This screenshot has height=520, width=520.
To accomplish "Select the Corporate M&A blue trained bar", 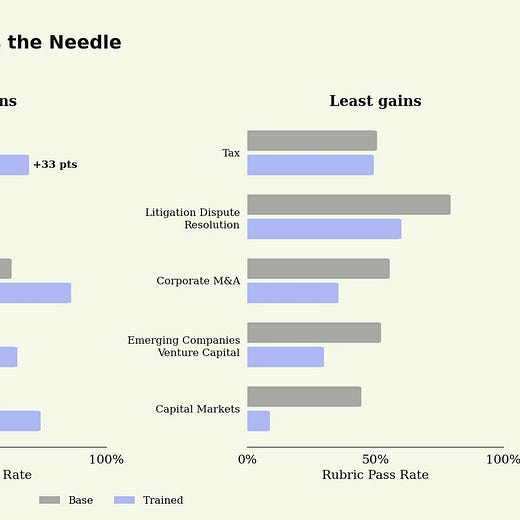I will tap(293, 293).
